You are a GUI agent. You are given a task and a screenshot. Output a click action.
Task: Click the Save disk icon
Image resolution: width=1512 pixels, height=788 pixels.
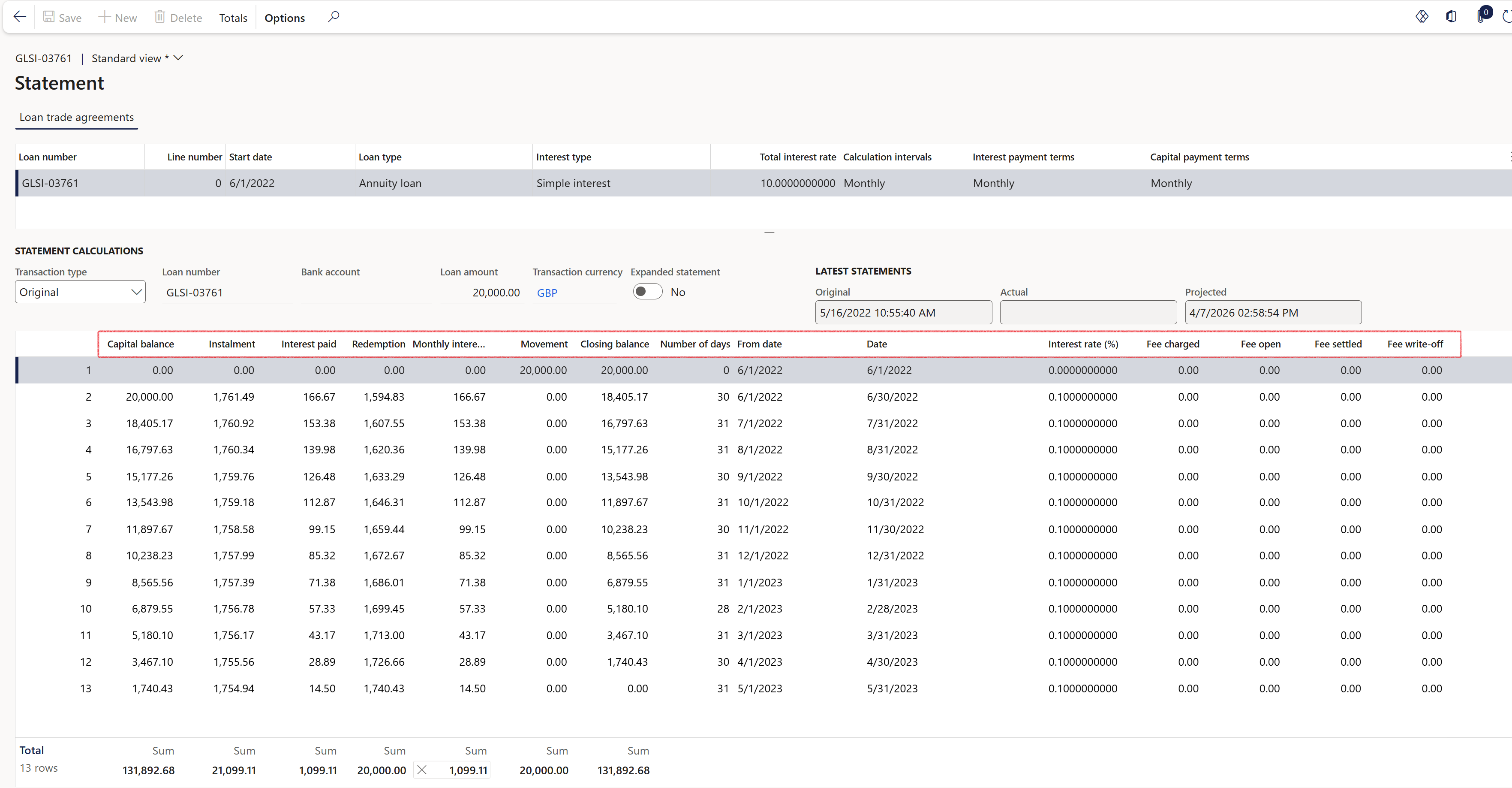(x=49, y=17)
